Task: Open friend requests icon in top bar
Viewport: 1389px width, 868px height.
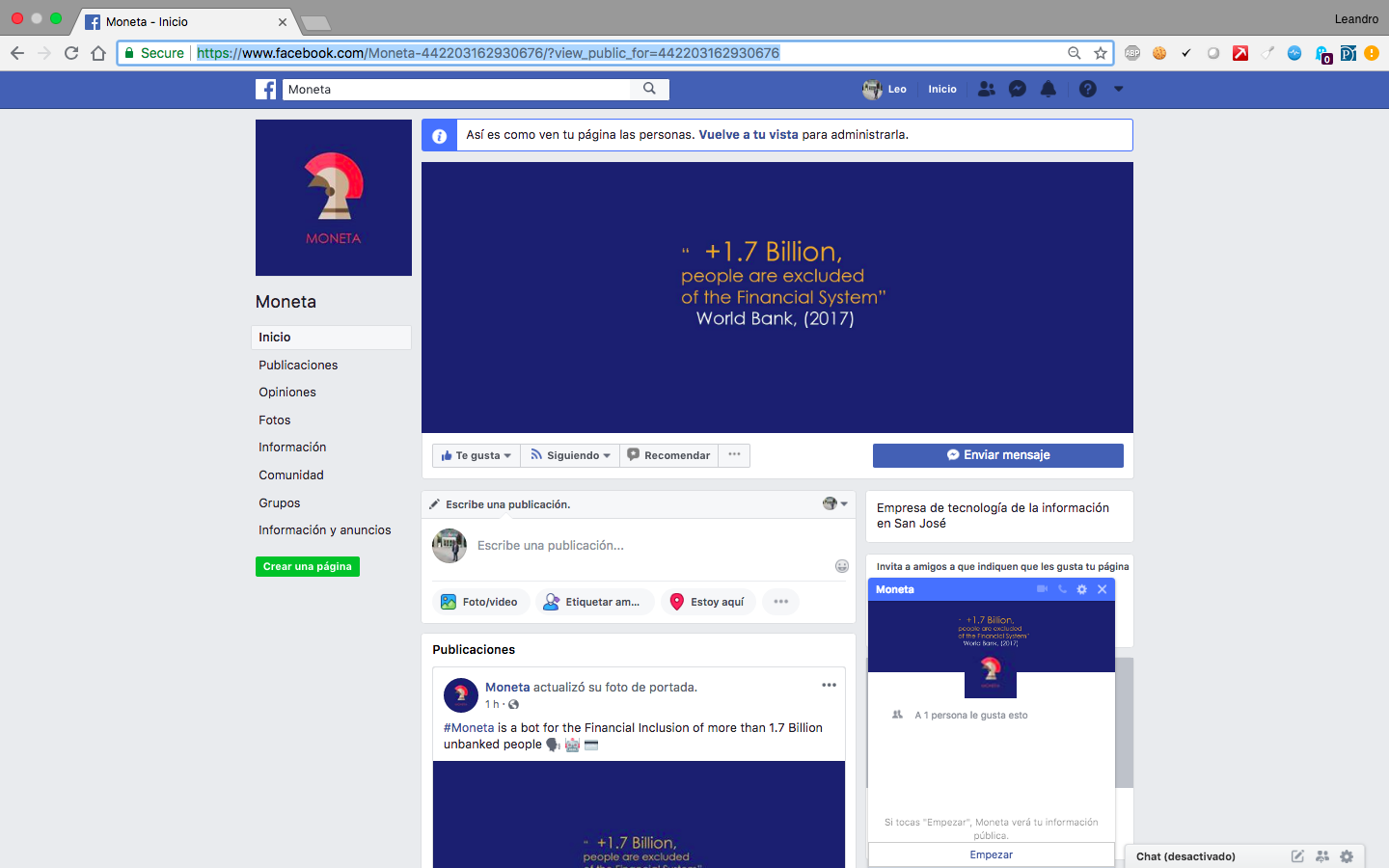Action: point(986,89)
